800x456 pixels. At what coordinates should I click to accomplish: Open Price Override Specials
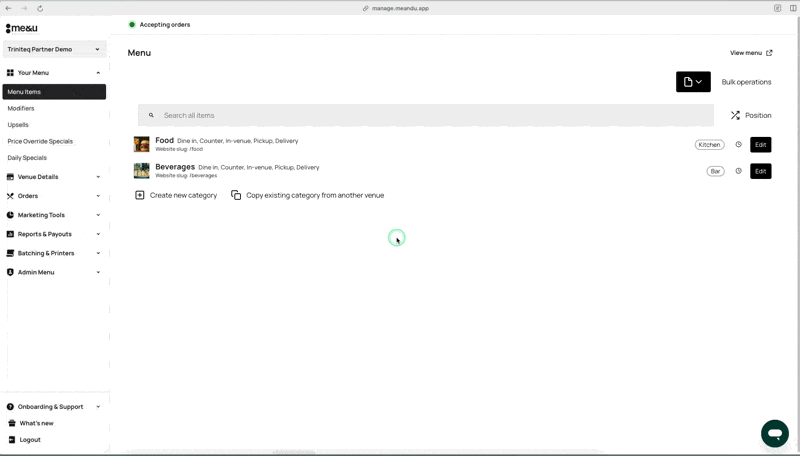point(40,141)
